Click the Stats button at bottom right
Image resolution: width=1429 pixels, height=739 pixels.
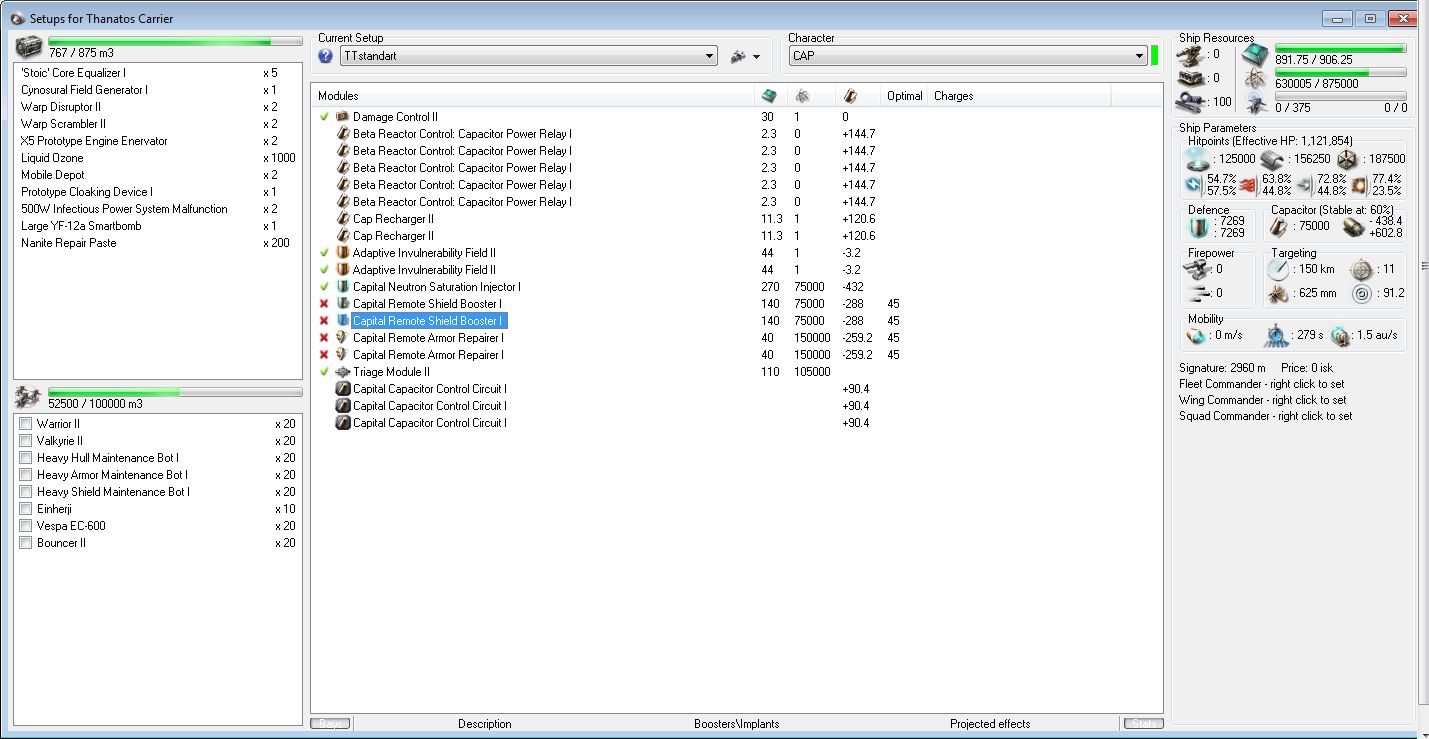pos(1143,723)
